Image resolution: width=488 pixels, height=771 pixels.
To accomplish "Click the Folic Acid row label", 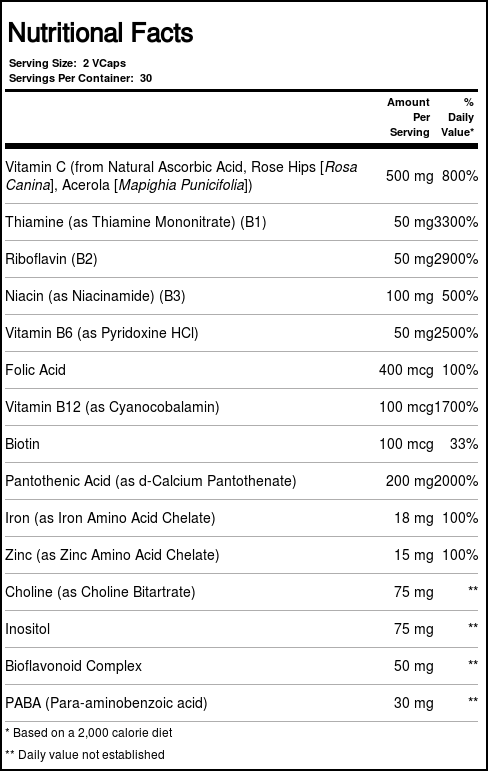I will click(35, 370).
